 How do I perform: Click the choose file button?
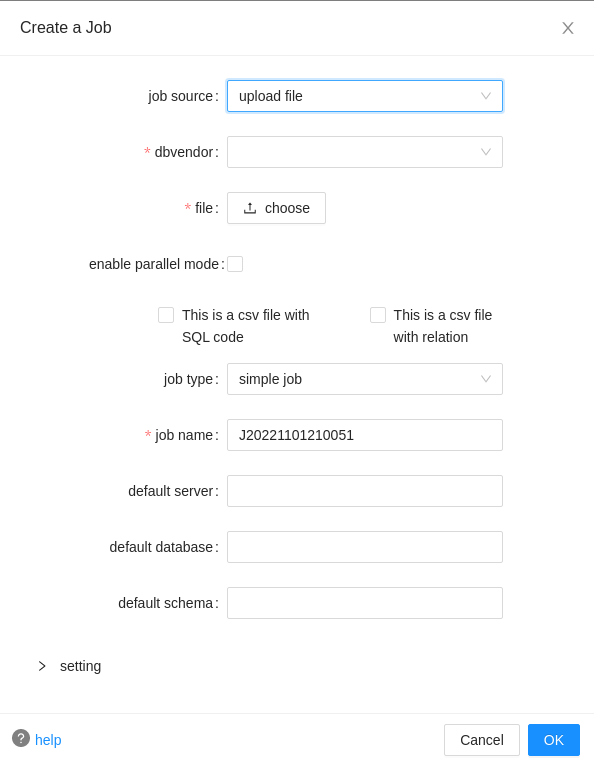coord(276,208)
